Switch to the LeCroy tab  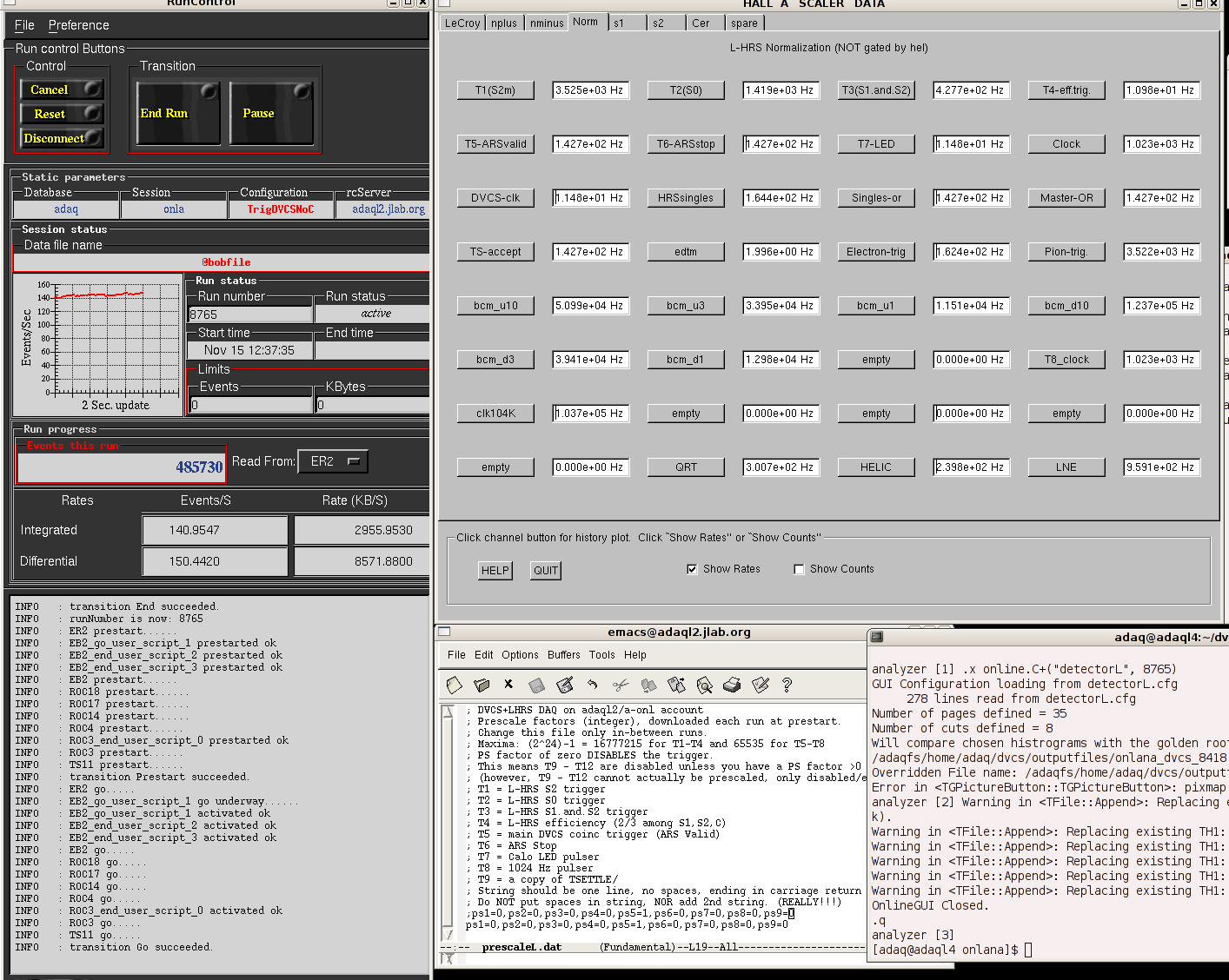click(x=462, y=23)
